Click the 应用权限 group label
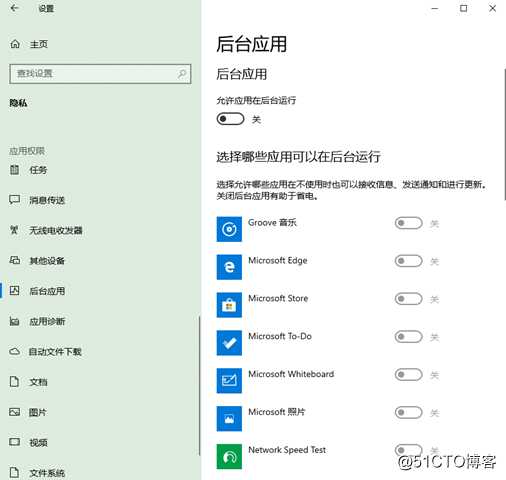506x480 pixels. point(27,151)
